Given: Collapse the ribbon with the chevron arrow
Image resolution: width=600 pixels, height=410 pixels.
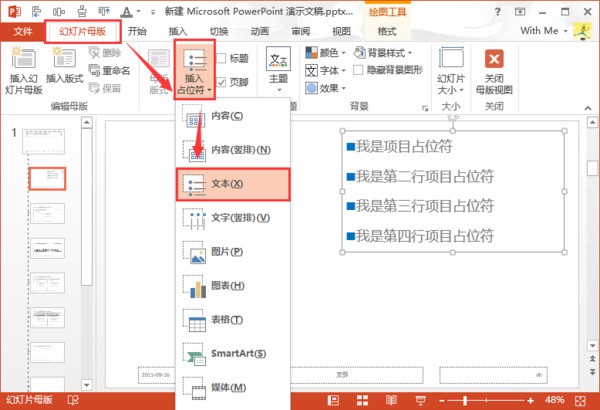Looking at the screenshot, I should click(x=588, y=108).
